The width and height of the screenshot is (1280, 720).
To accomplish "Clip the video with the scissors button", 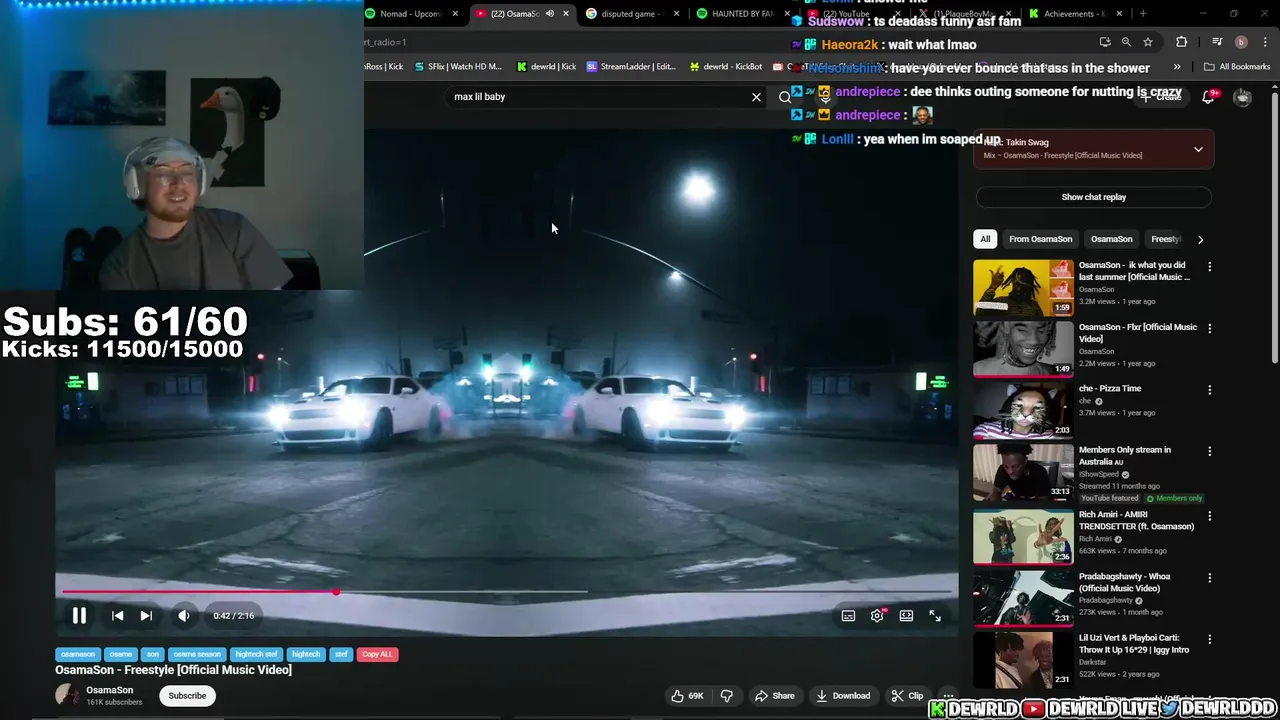I will pos(908,696).
